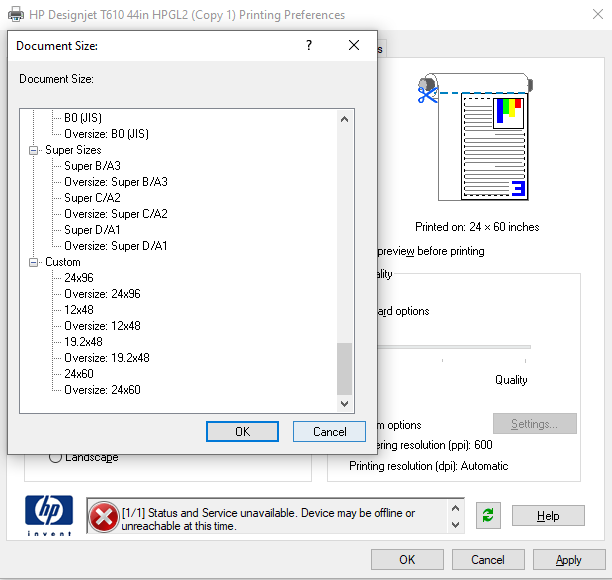Click the HP invent logo

pyautogui.click(x=49, y=516)
